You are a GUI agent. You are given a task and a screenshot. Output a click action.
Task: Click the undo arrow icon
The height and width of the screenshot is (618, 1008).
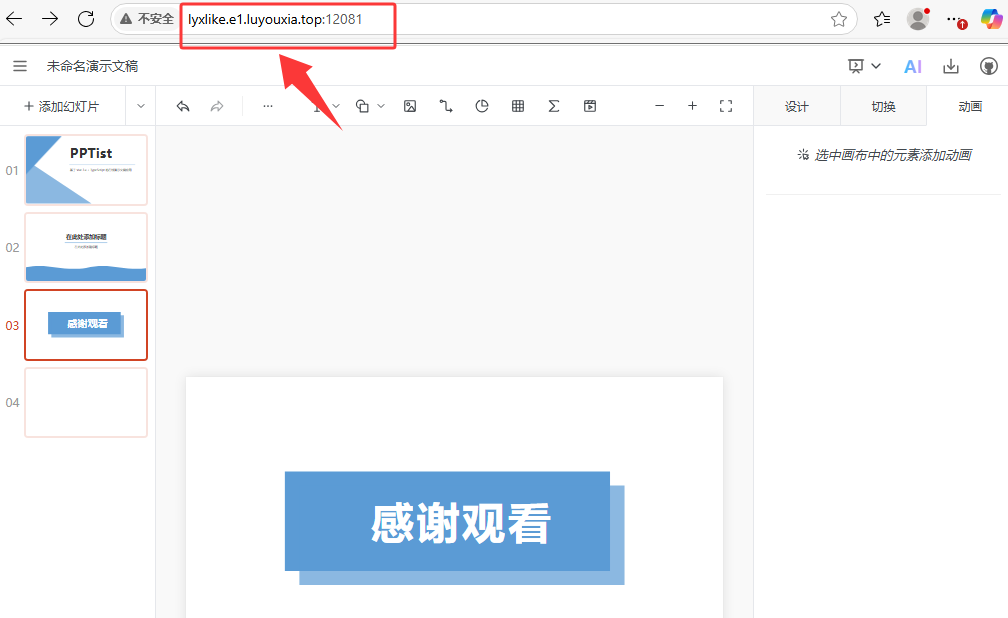[x=183, y=105]
